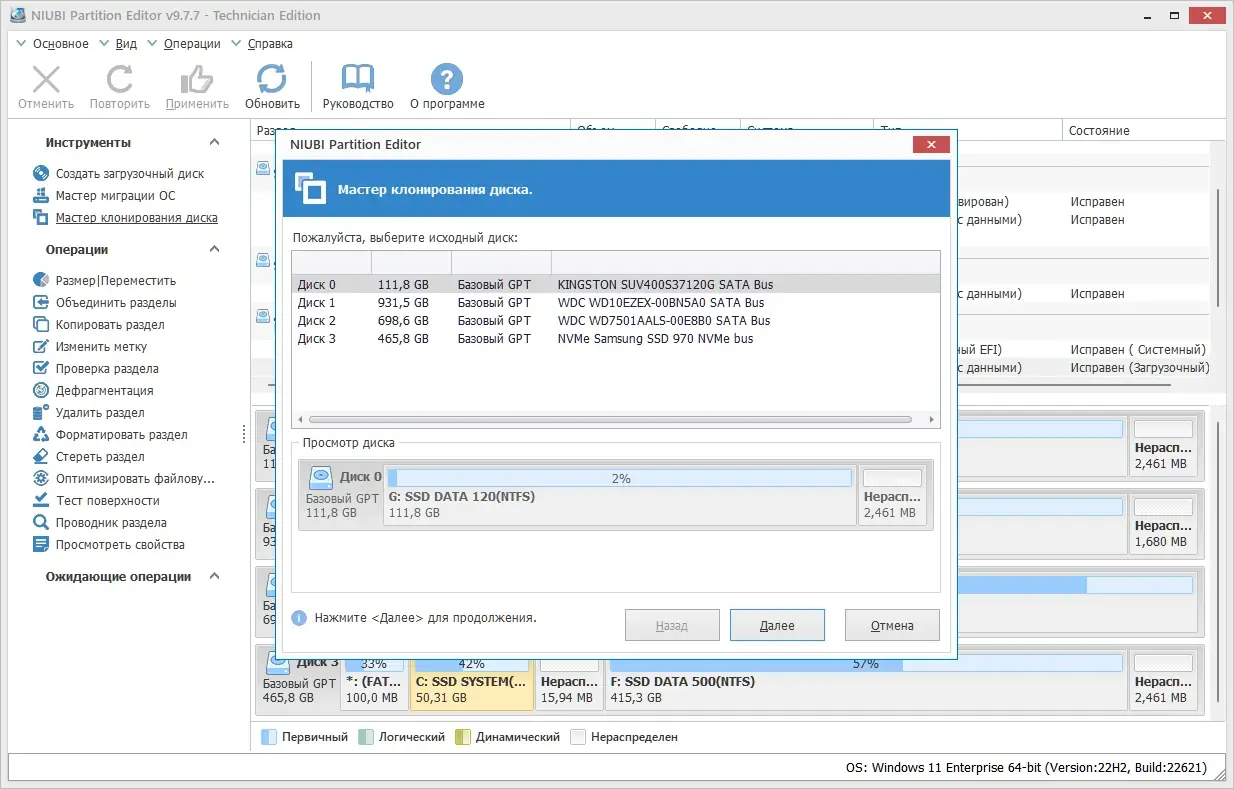
Task: Select the 15,94 MB unallocated block
Action: coord(569,681)
